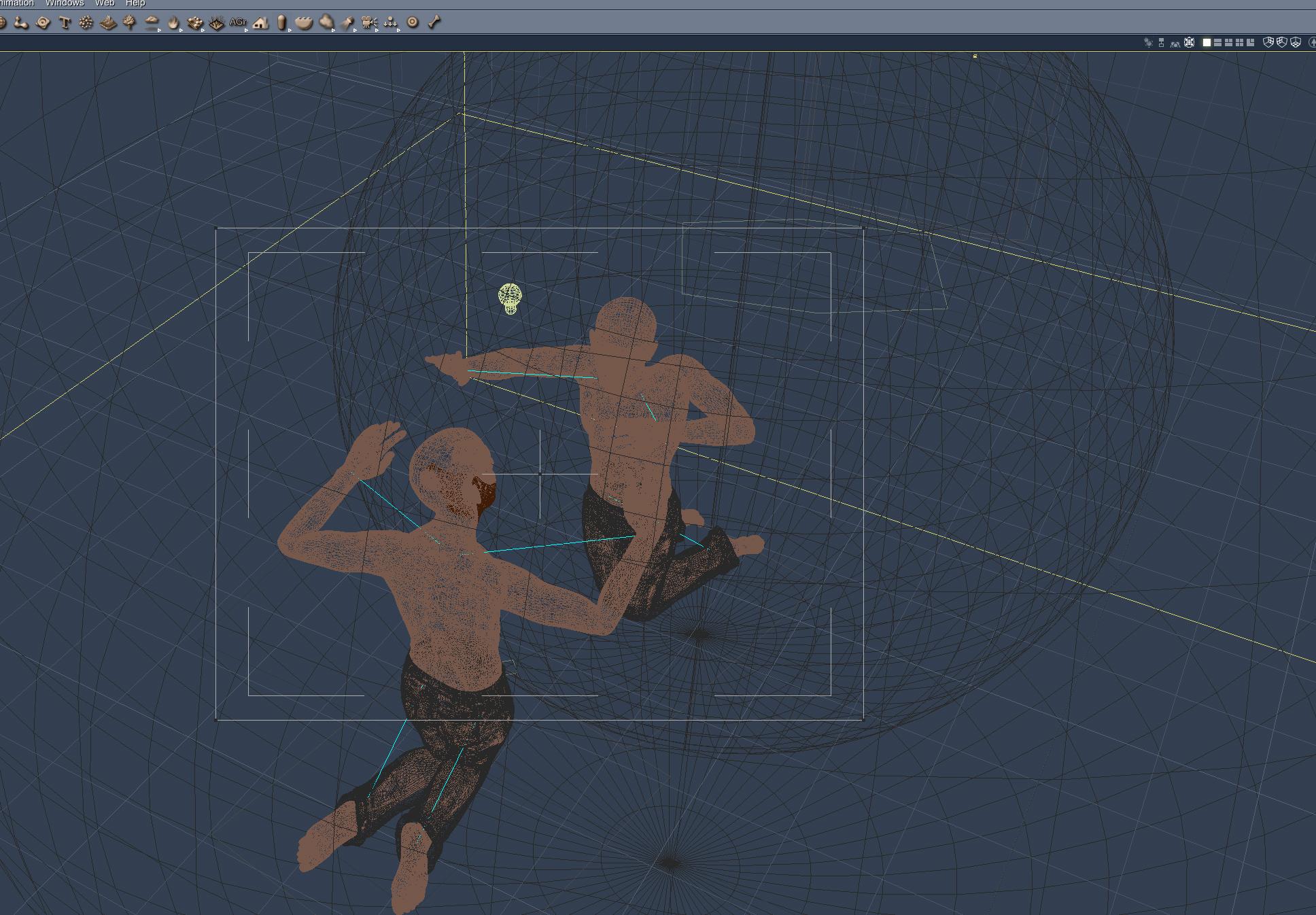Select the Ocean primitive tool
The width and height of the screenshot is (1316, 915).
tap(304, 22)
